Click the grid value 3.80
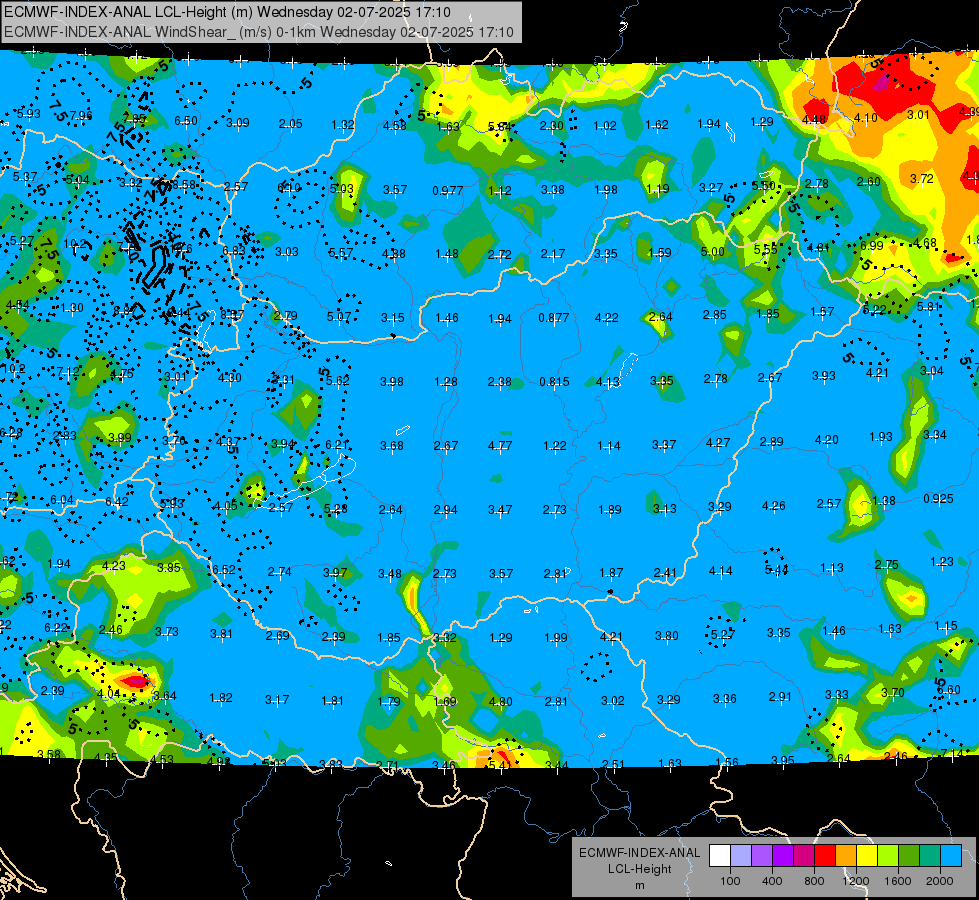The width and height of the screenshot is (979, 900). click(666, 635)
